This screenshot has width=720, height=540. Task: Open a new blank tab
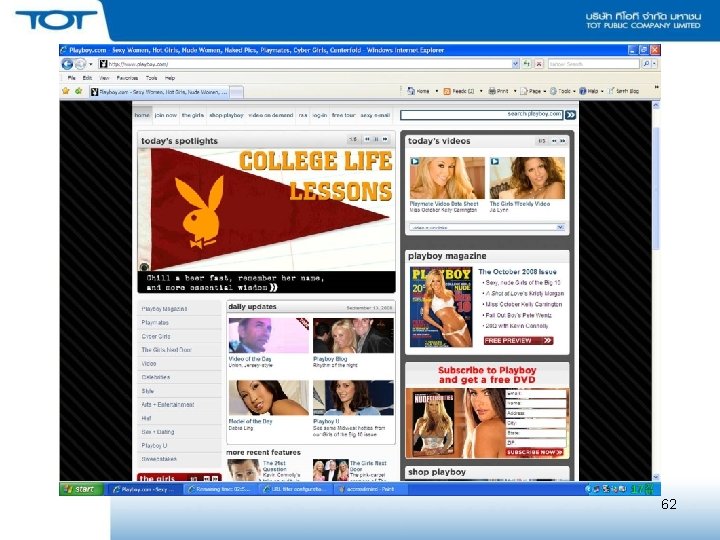coord(236,92)
